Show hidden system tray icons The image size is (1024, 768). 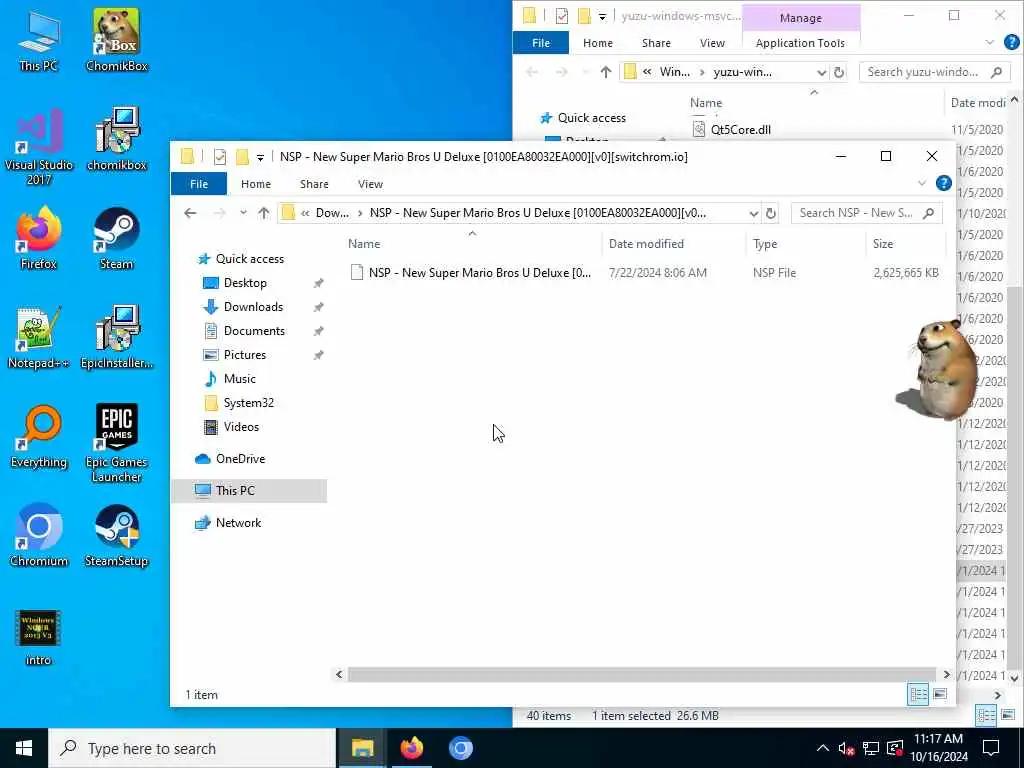pos(823,748)
